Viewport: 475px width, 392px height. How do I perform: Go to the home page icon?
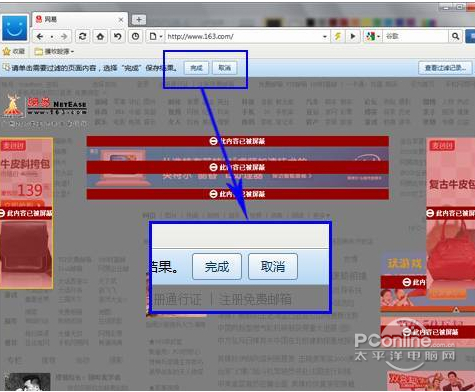100,36
